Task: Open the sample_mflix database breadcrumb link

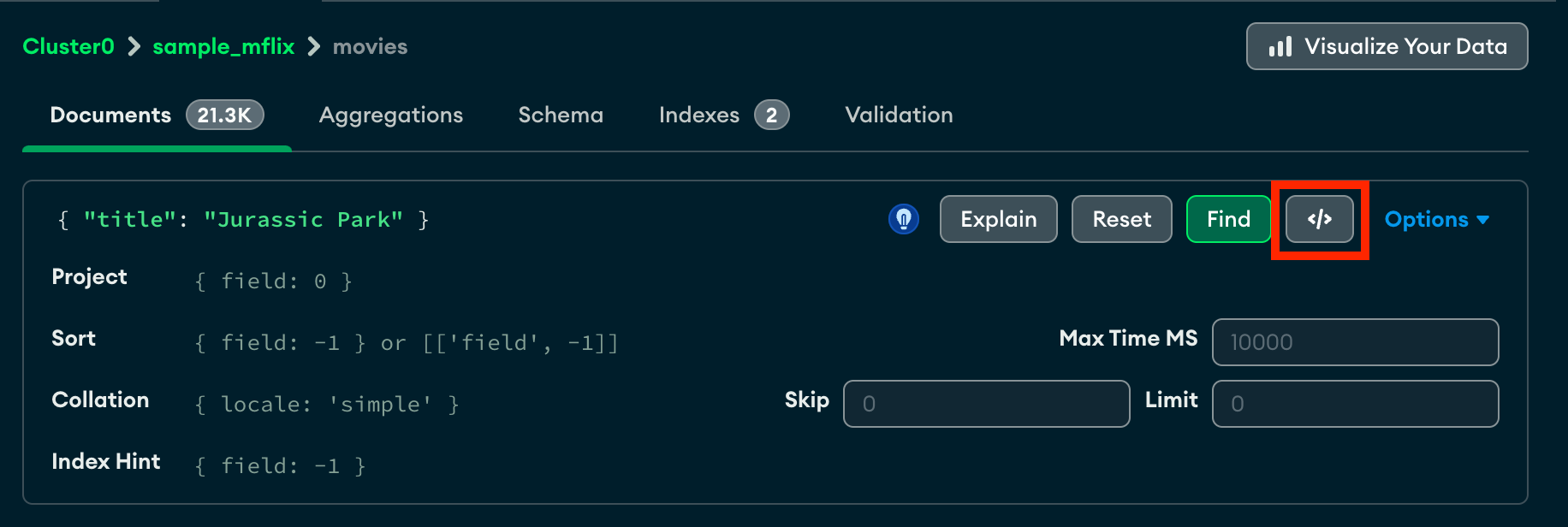Action: [223, 46]
